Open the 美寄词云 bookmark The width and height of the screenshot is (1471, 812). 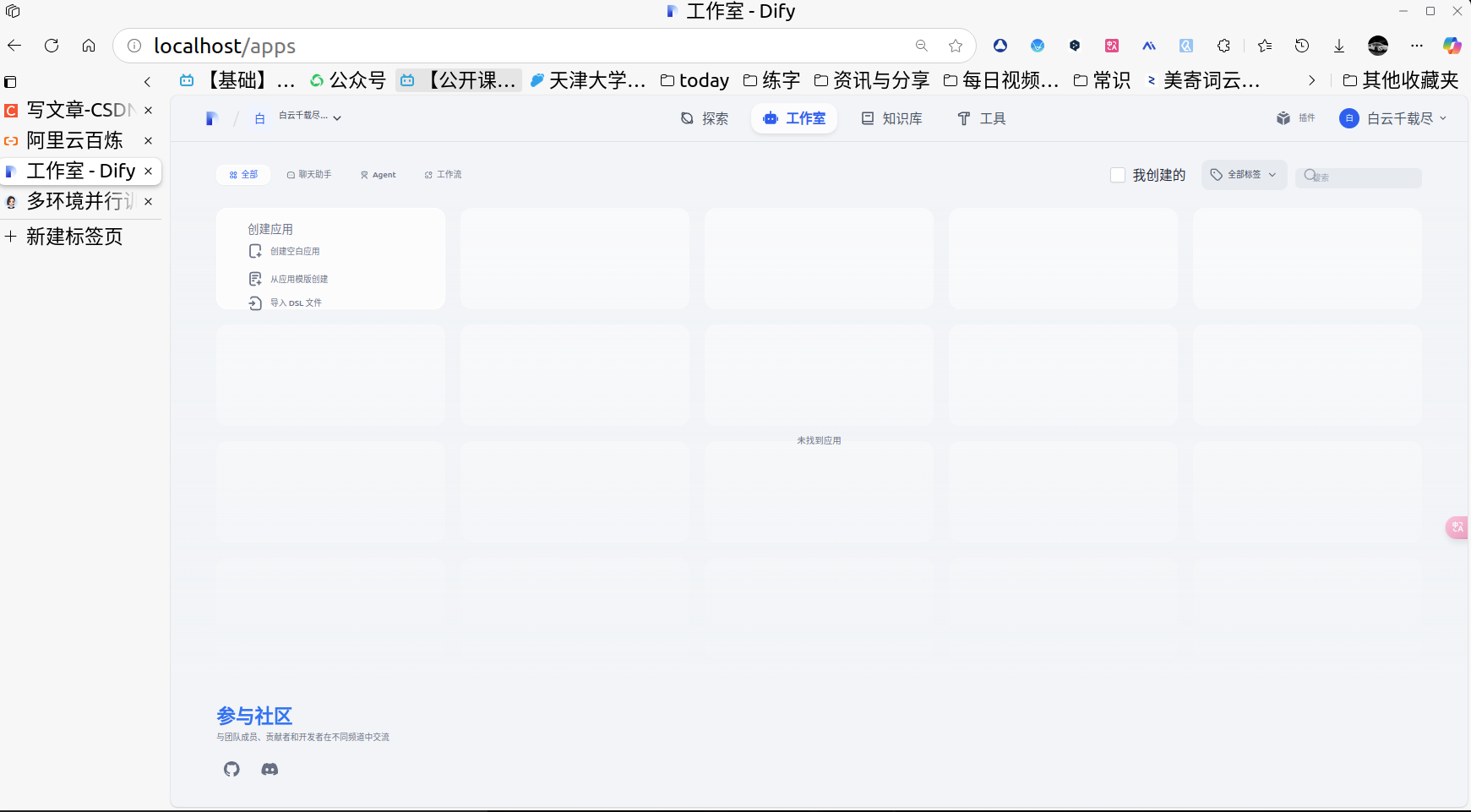click(1202, 80)
